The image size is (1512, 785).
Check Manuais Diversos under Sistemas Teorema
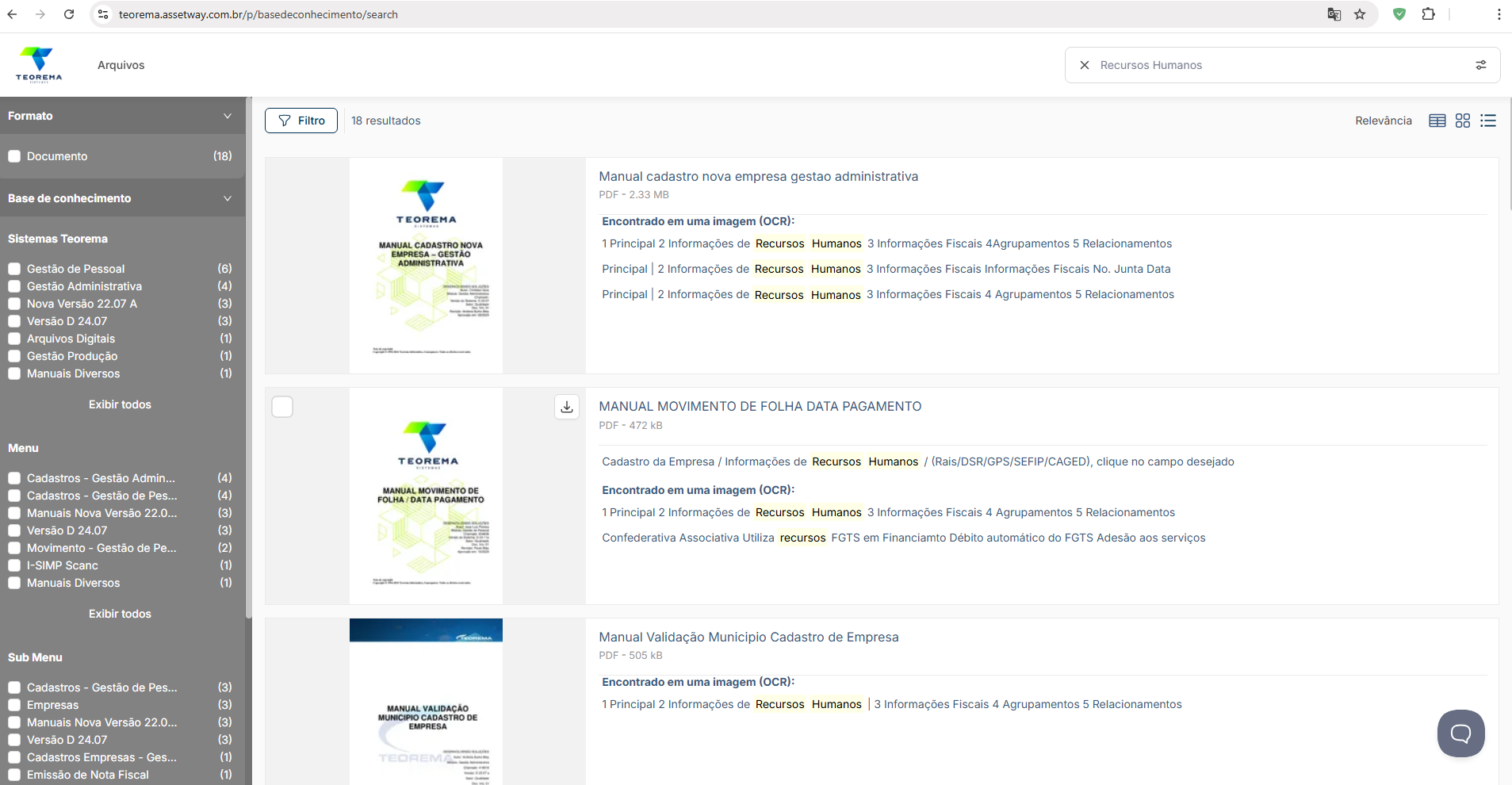tap(14, 373)
